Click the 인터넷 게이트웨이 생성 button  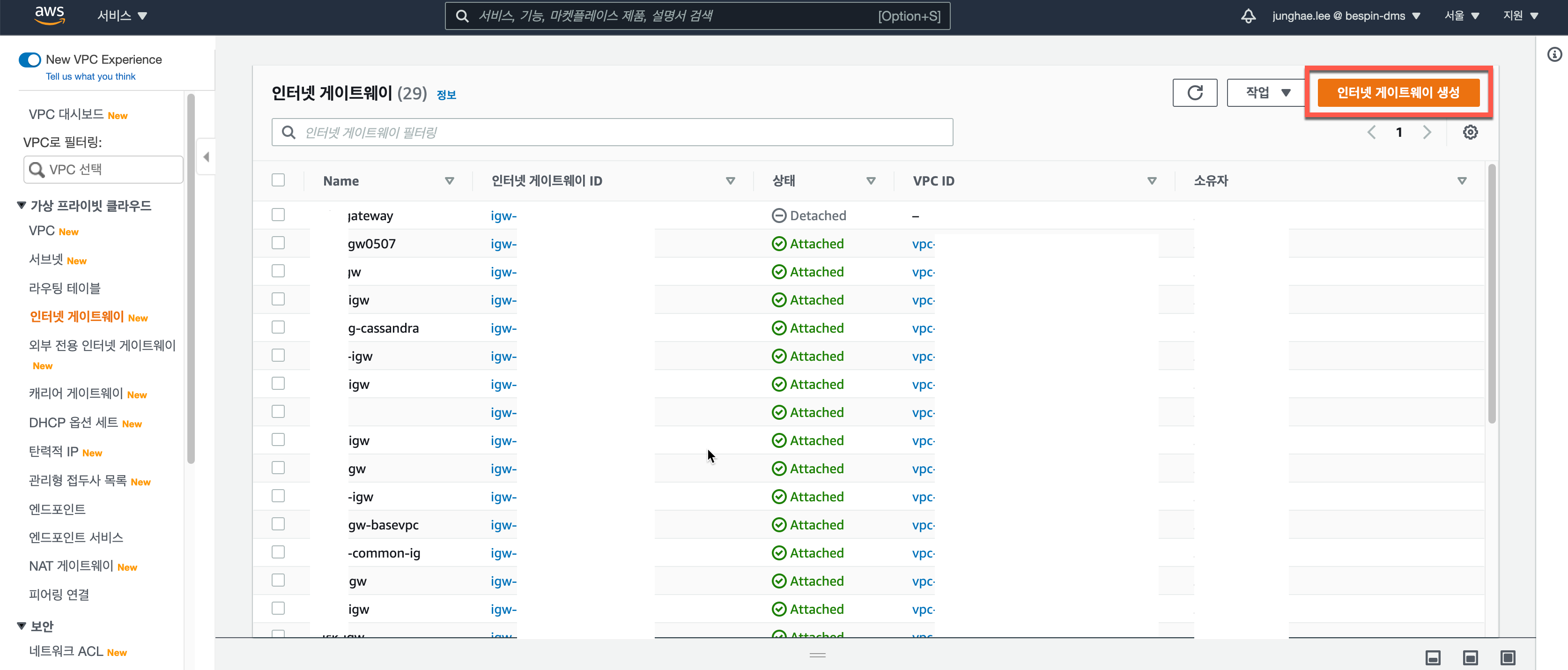1398,93
